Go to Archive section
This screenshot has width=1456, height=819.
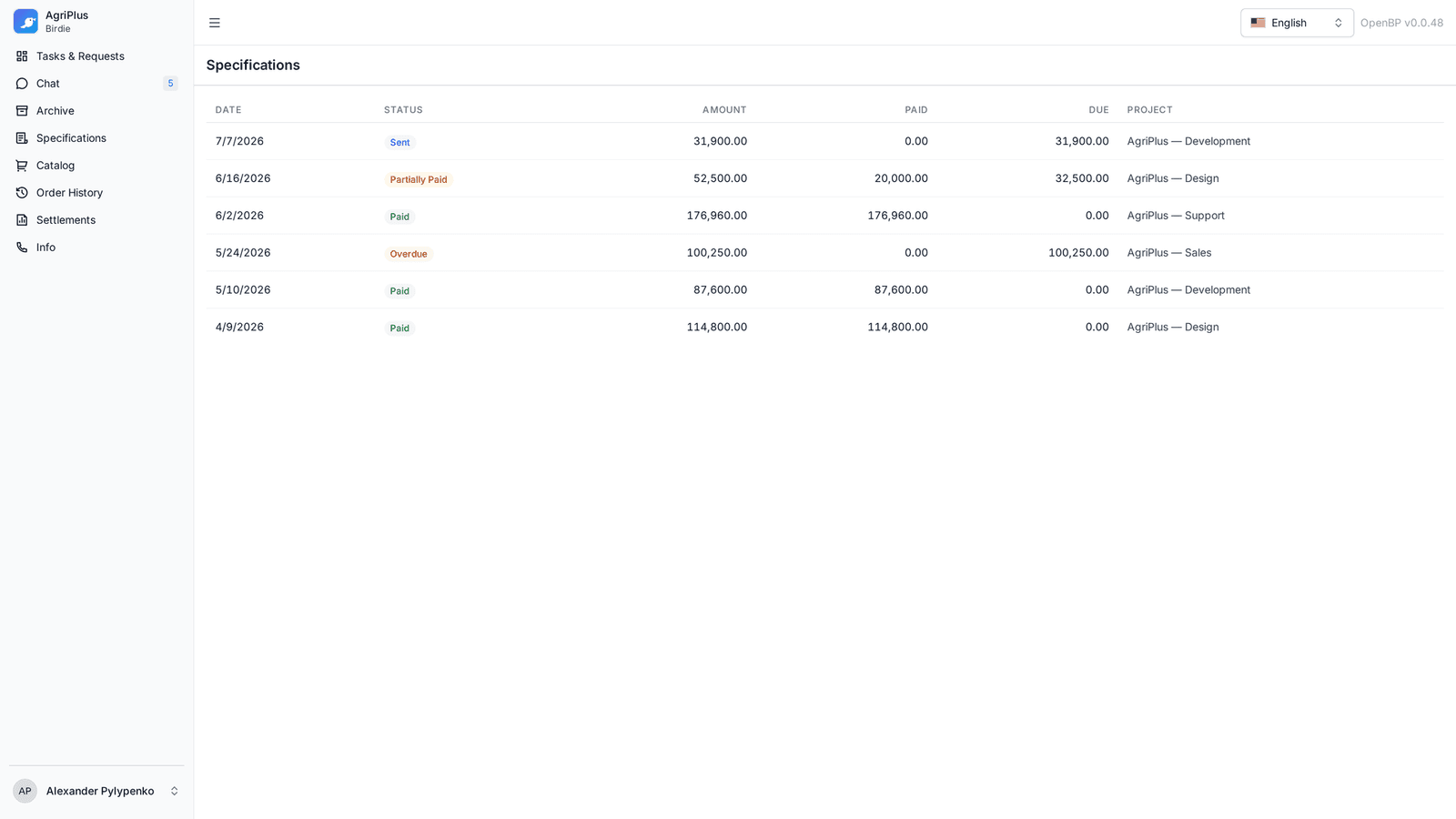(96, 111)
